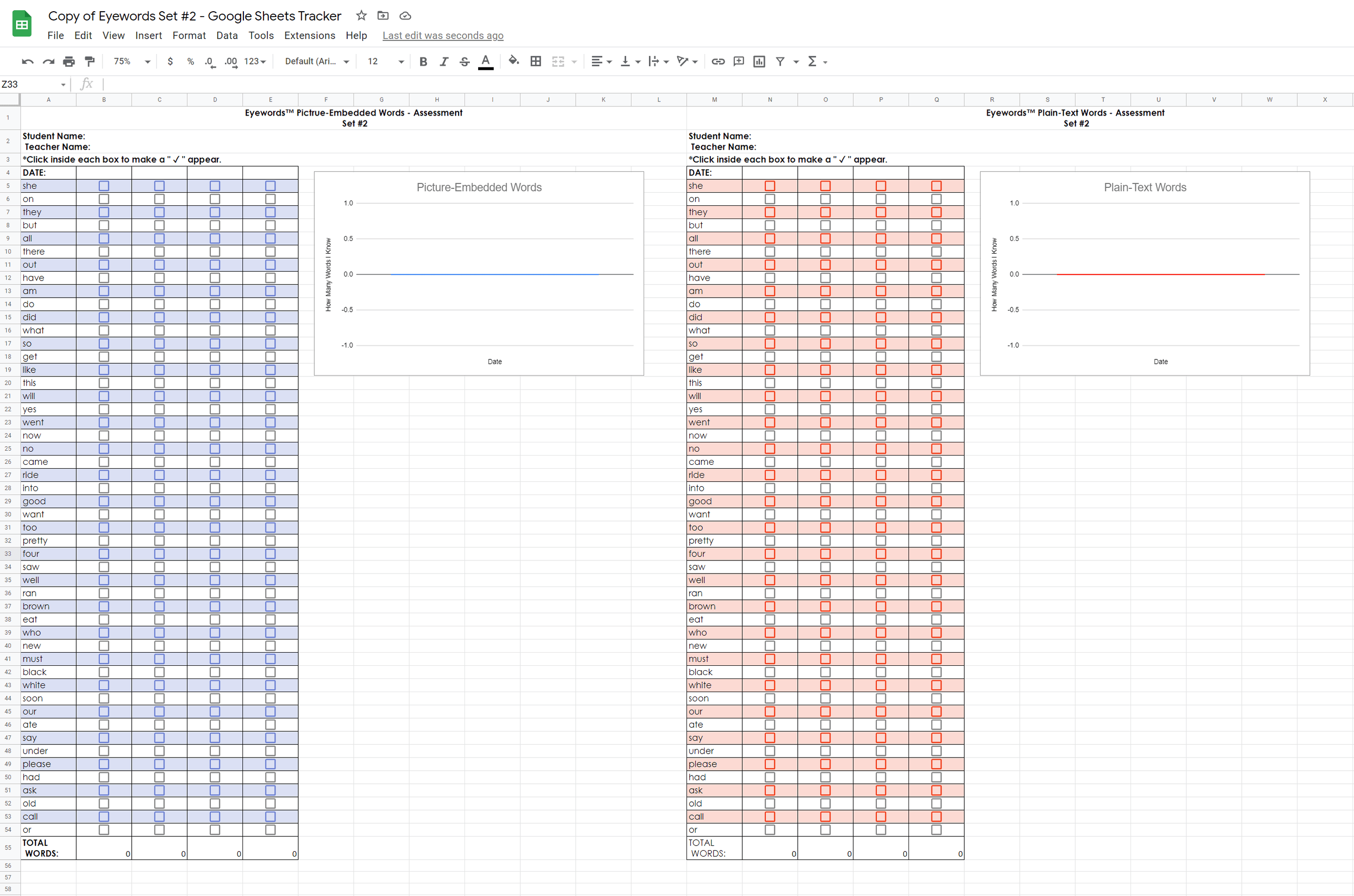The width and height of the screenshot is (1354, 896).
Task: Open the 75% zoom dropdown
Action: (132, 61)
